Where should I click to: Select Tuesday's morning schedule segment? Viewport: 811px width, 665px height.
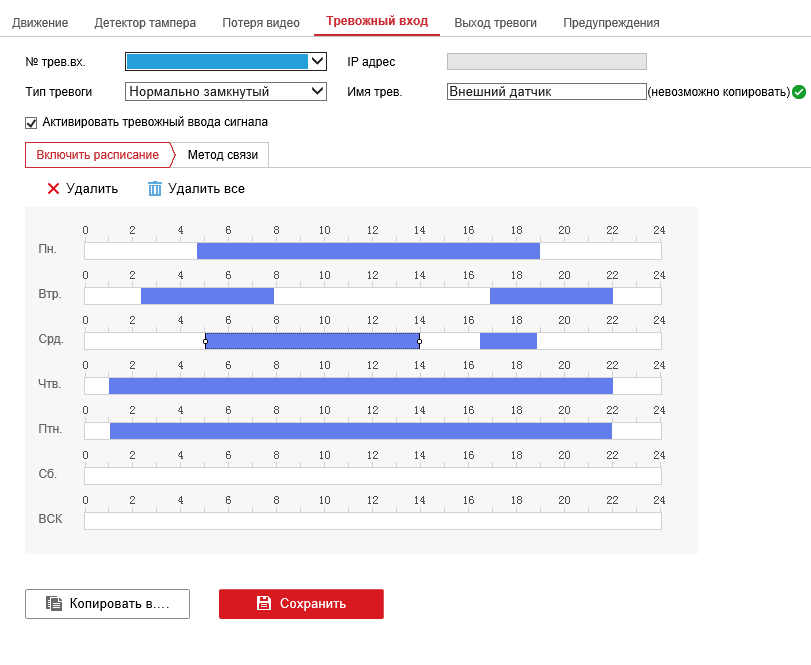click(x=207, y=296)
